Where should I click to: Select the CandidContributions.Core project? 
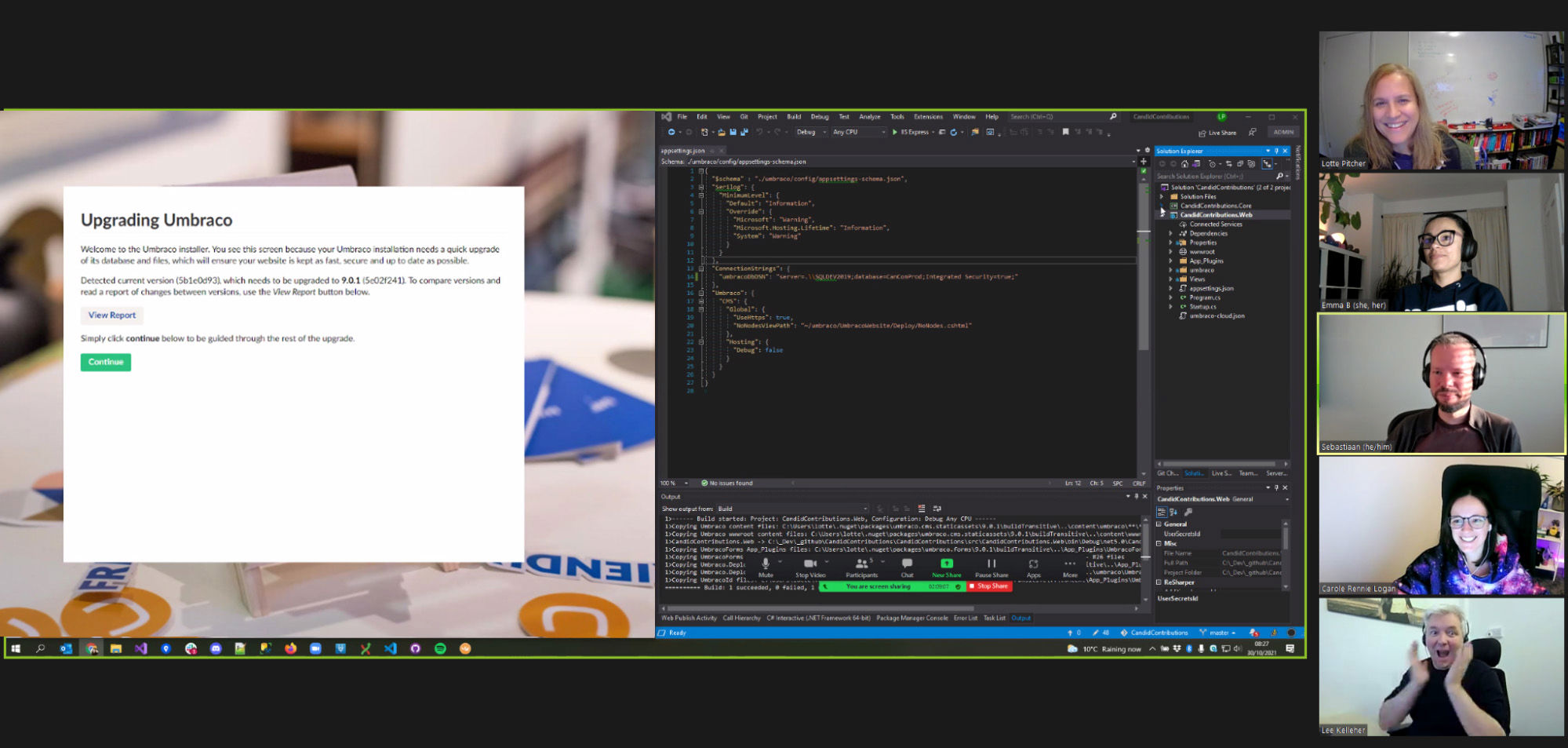click(x=1216, y=206)
